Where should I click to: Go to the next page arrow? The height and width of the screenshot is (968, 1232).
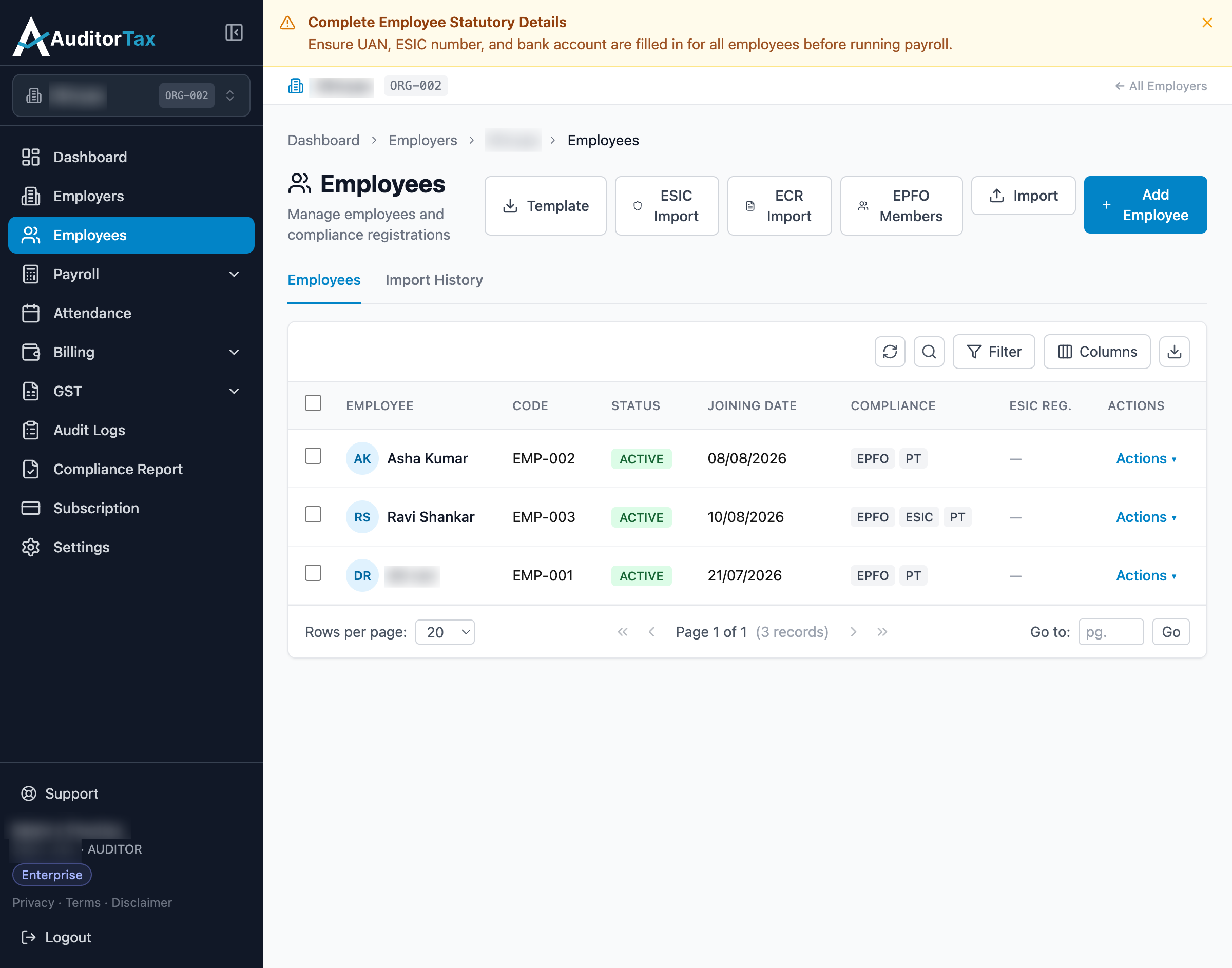click(854, 632)
